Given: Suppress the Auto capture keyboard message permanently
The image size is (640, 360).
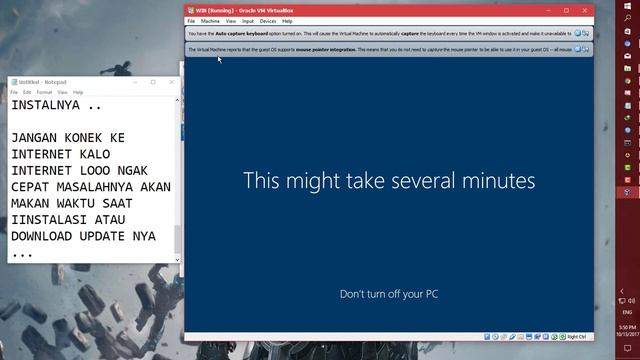Looking at the screenshot, I should click(x=586, y=33).
